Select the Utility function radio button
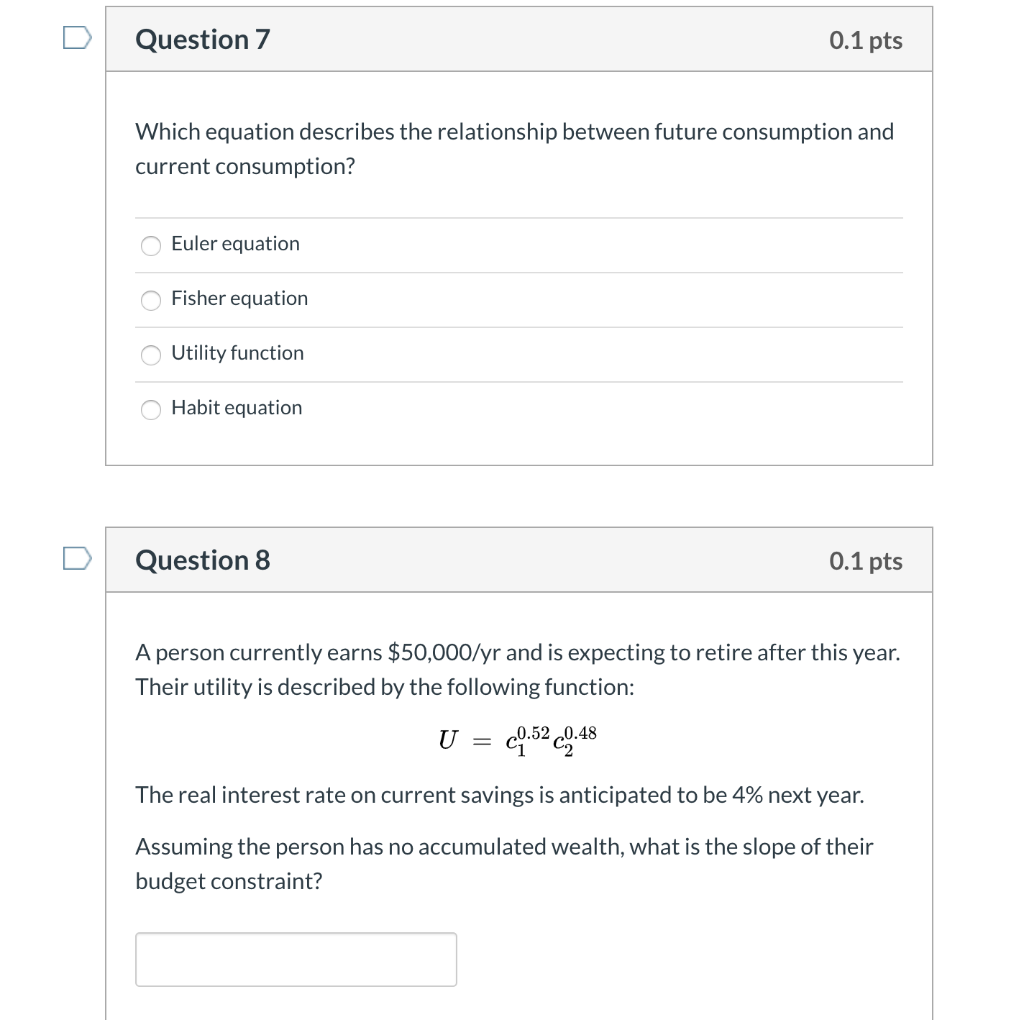Image resolution: width=1024 pixels, height=1020 pixels. (150, 354)
